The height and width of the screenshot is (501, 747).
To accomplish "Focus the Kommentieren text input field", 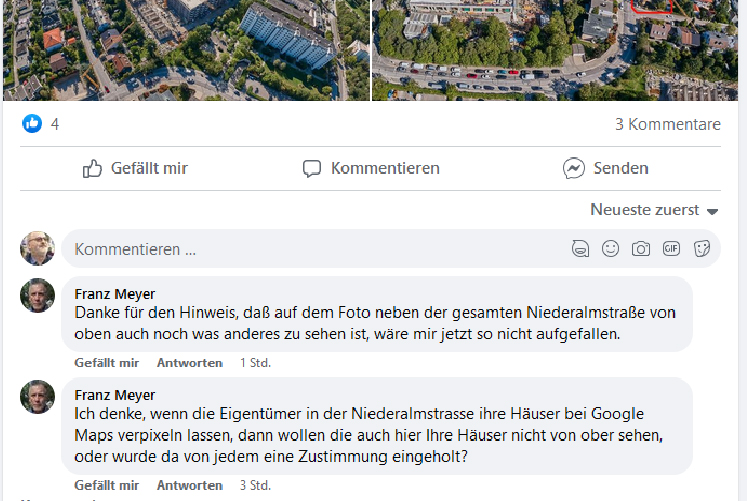I will (x=300, y=249).
